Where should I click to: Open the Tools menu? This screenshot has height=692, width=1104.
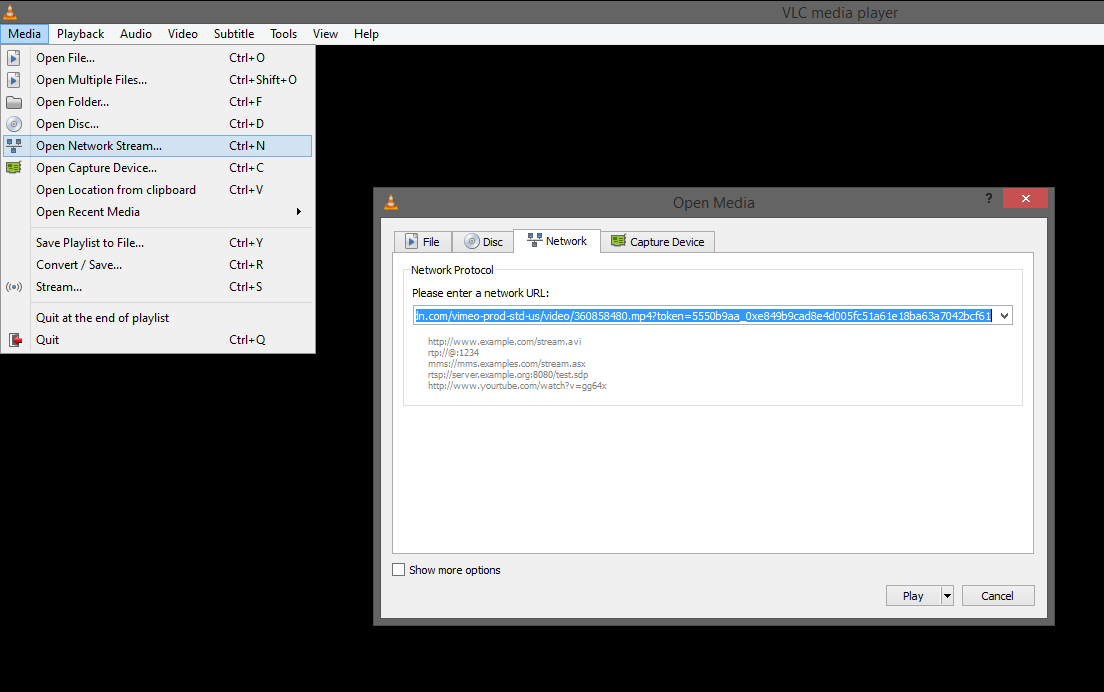click(x=284, y=34)
